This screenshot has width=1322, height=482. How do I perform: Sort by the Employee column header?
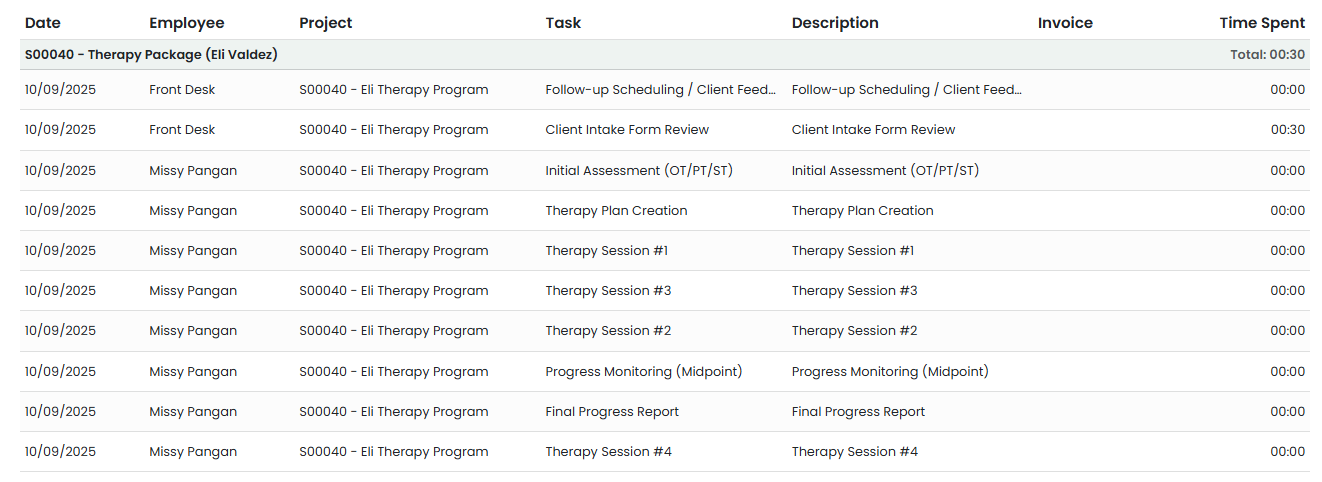[x=187, y=23]
